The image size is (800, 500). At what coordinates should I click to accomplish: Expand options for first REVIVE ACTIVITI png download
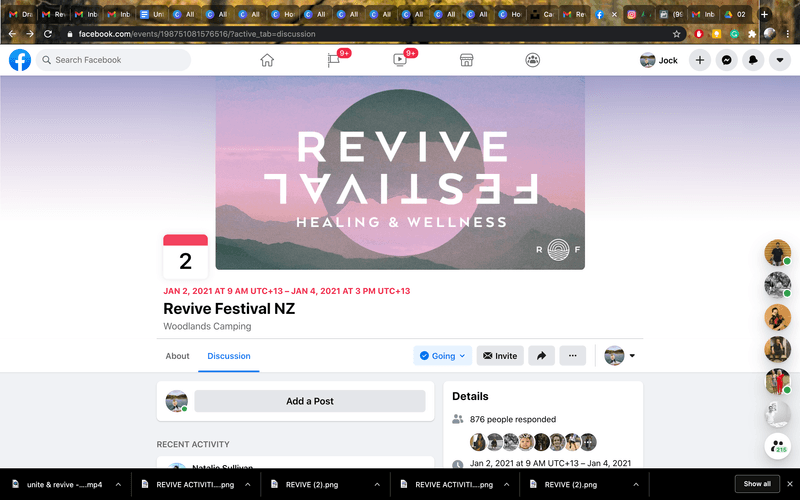click(x=247, y=484)
